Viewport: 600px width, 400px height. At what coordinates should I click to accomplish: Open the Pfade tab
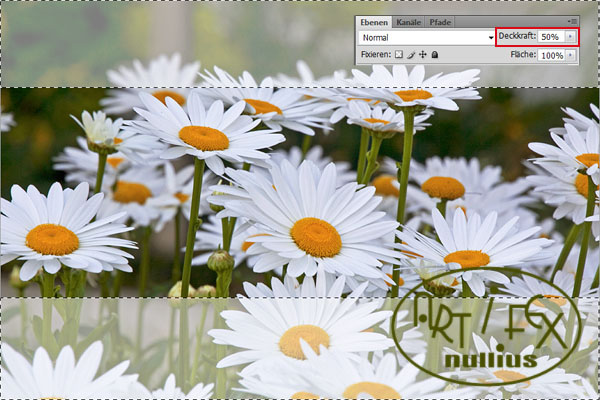pyautogui.click(x=440, y=22)
